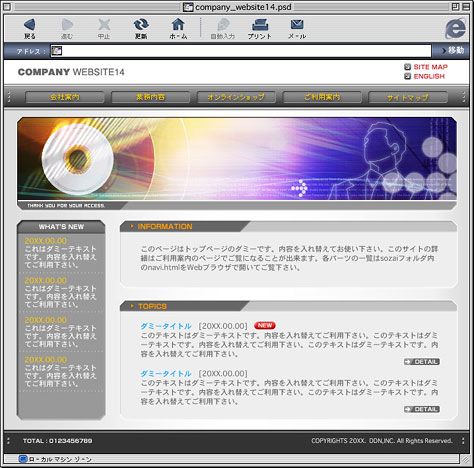Click the Forward arrow icon in toolbar

67,25
